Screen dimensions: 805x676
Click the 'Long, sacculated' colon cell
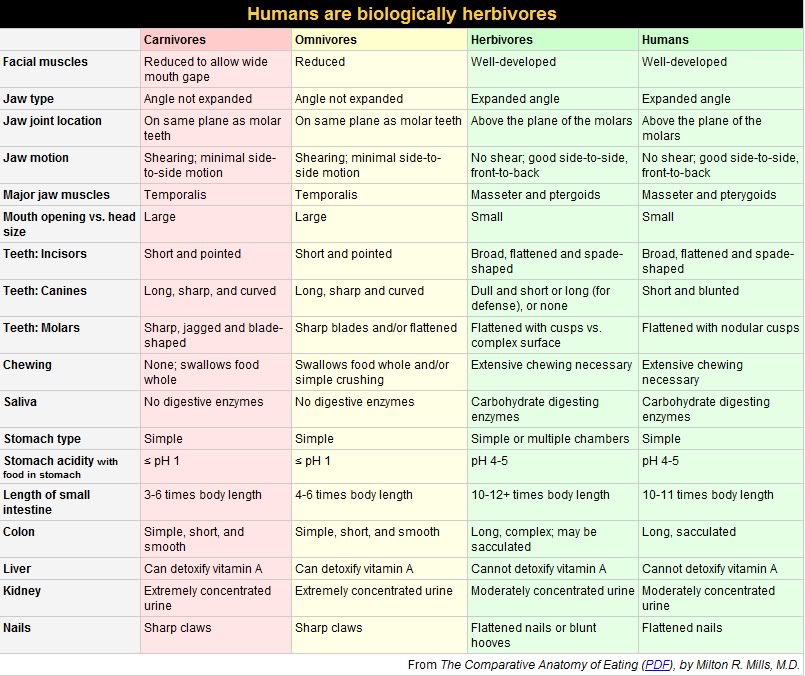pyautogui.click(x=689, y=532)
